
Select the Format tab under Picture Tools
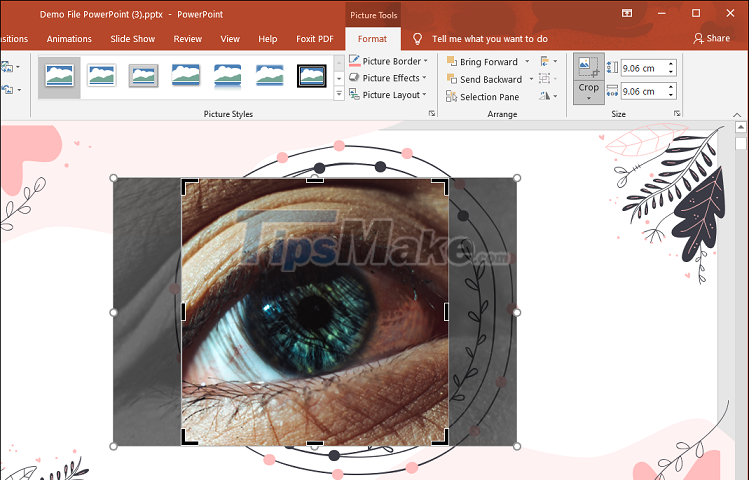[372, 39]
